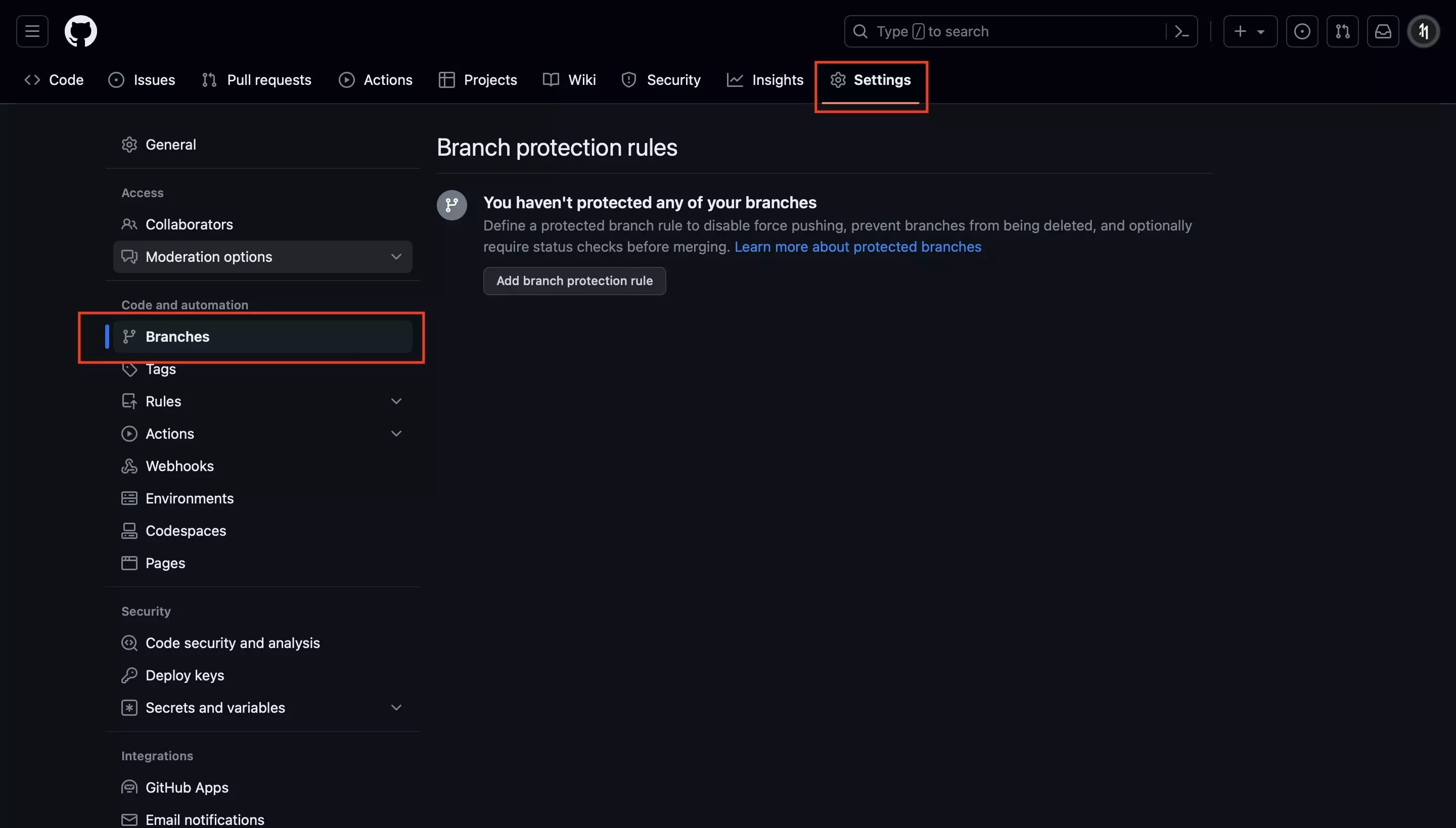Click the round branch icon in empty state
The height and width of the screenshot is (828, 1456).
(x=451, y=205)
